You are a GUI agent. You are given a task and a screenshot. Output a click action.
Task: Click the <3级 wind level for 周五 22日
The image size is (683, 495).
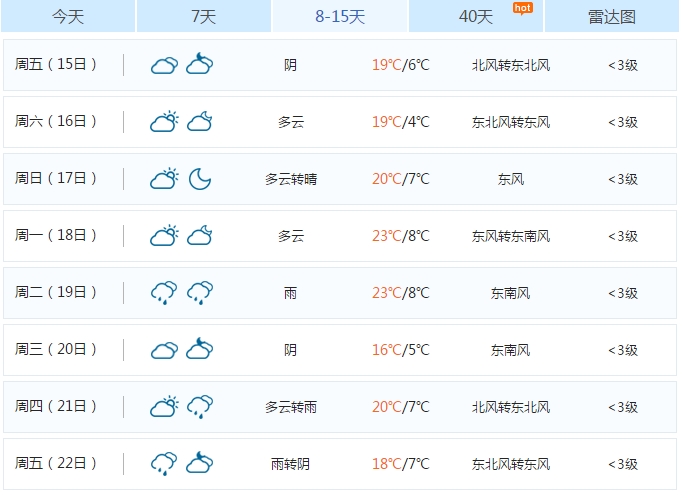[623, 464]
